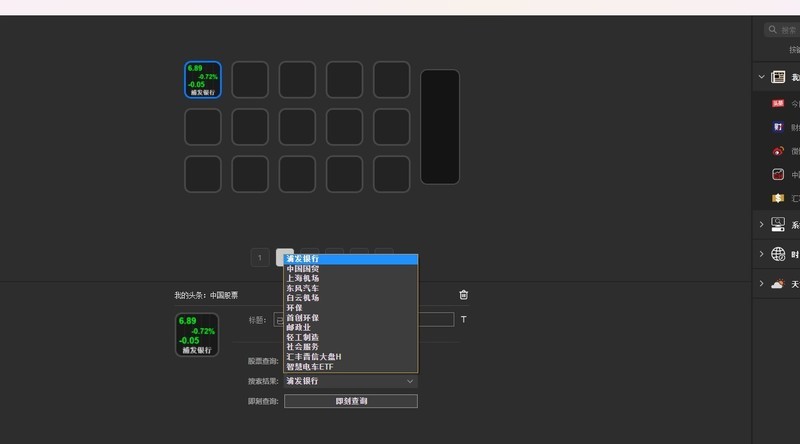Switch to page 1
Screen dimensions: 800x444
tap(260, 258)
